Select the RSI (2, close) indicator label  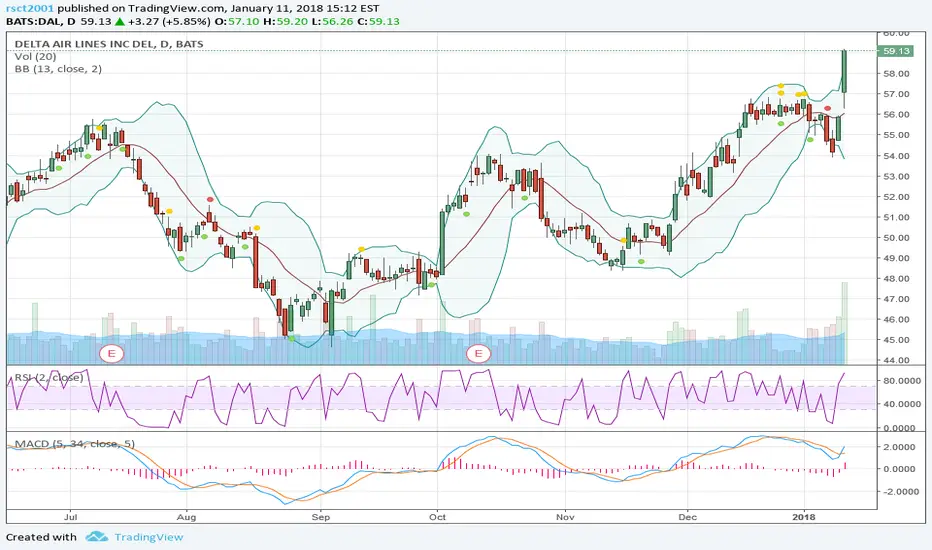(49, 378)
